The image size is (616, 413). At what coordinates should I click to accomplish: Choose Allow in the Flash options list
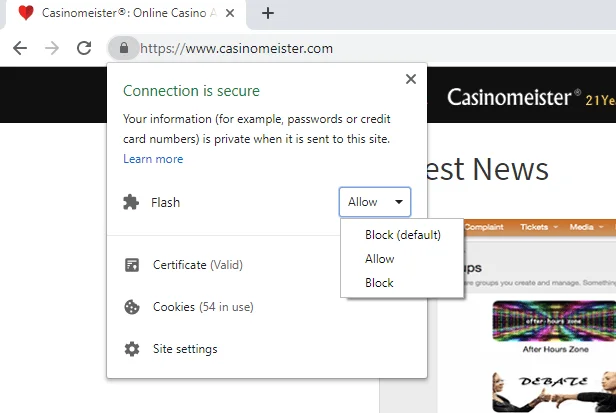[x=403, y=259]
